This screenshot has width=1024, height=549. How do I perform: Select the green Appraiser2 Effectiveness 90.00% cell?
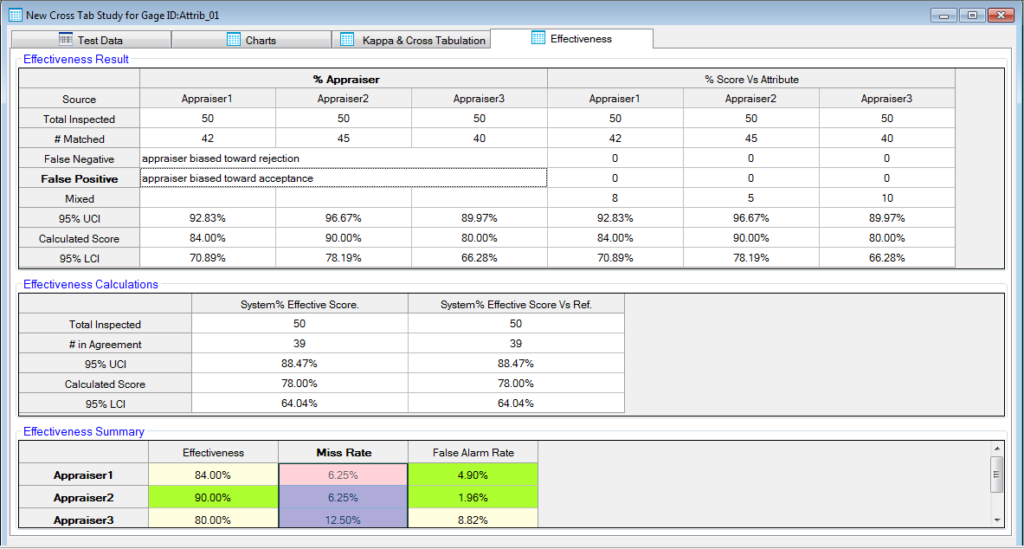tap(212, 497)
